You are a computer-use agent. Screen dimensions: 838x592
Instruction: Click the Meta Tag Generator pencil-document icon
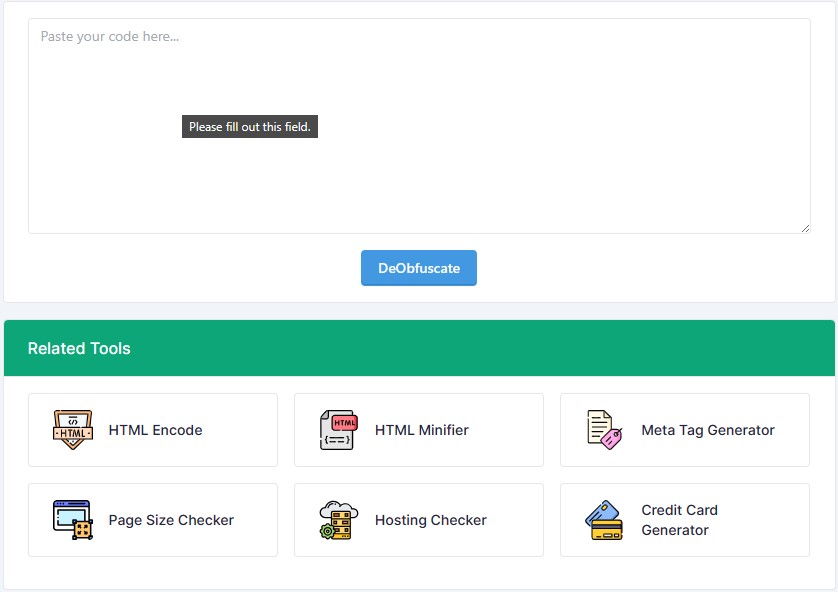tap(602, 430)
